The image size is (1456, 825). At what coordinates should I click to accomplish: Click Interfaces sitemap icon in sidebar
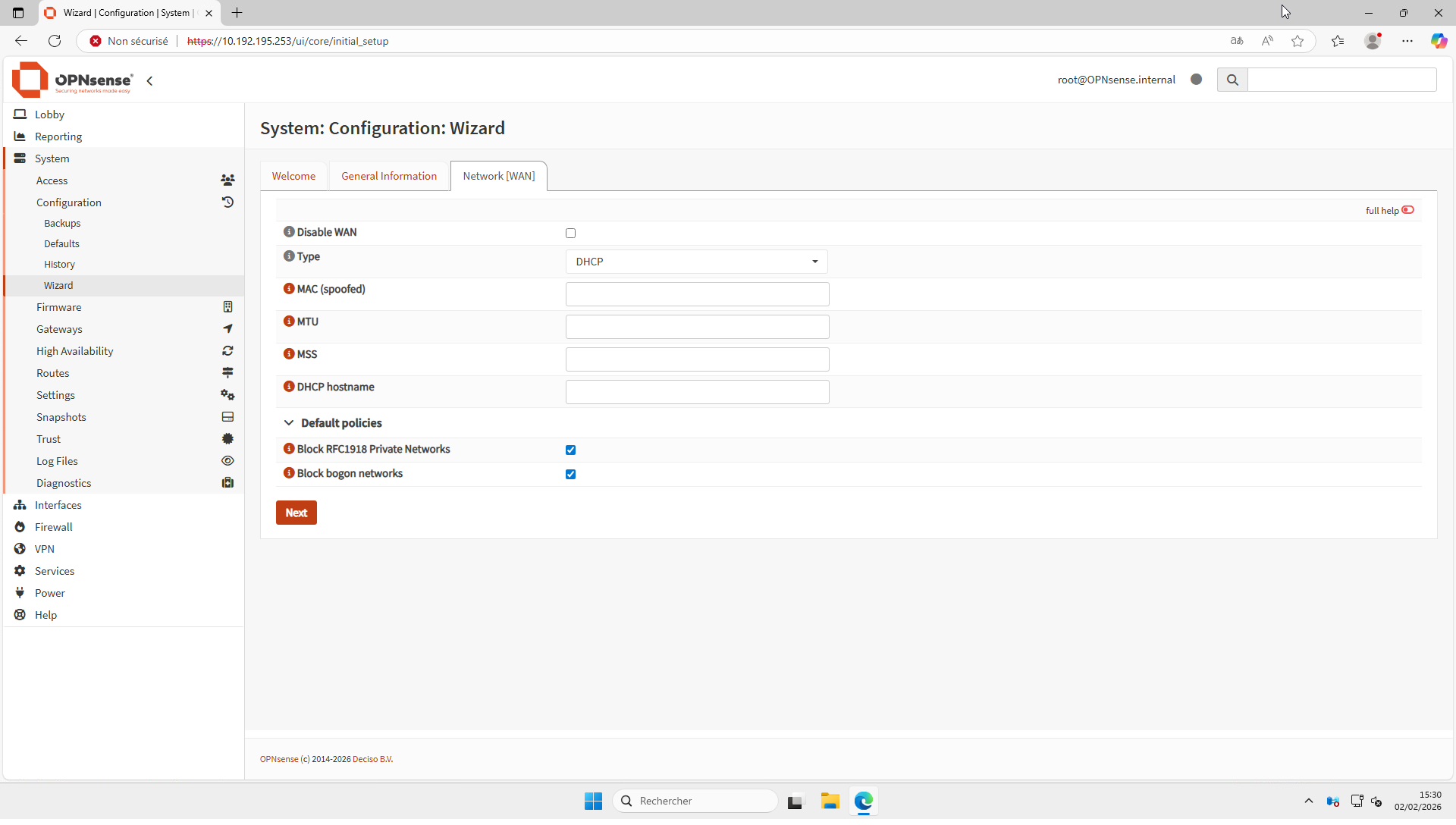tap(20, 505)
